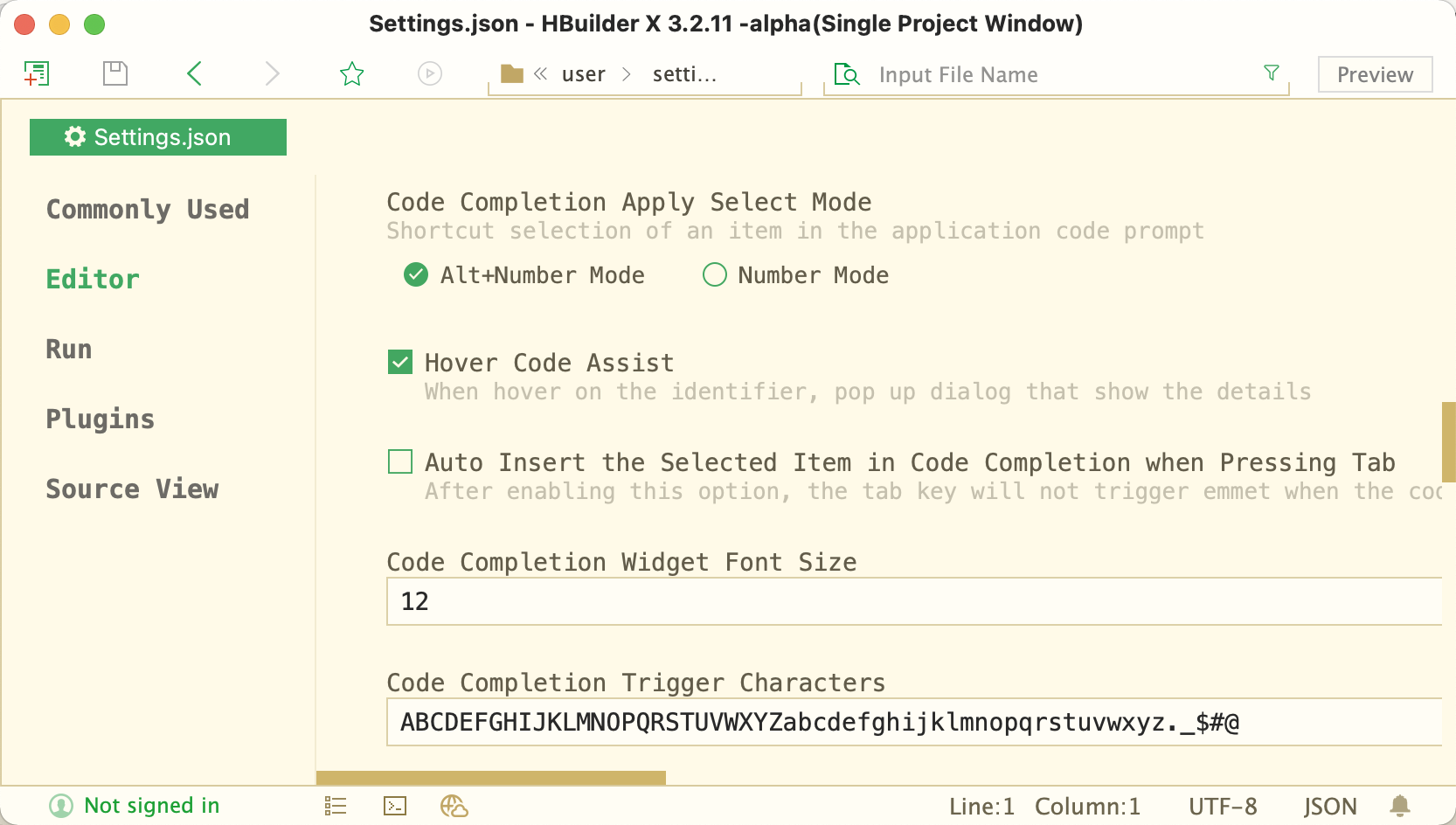1456x825 pixels.
Task: Click the run play icon
Action: point(430,73)
